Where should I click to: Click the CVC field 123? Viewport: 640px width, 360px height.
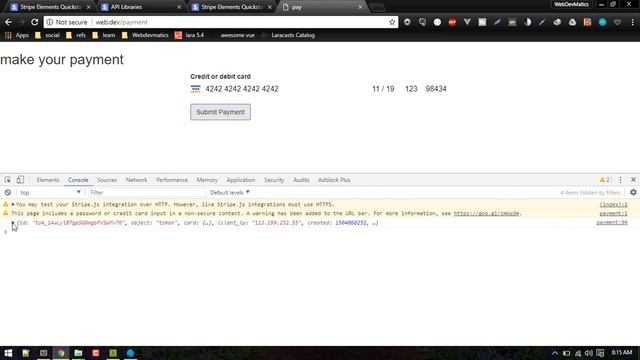tap(411, 89)
